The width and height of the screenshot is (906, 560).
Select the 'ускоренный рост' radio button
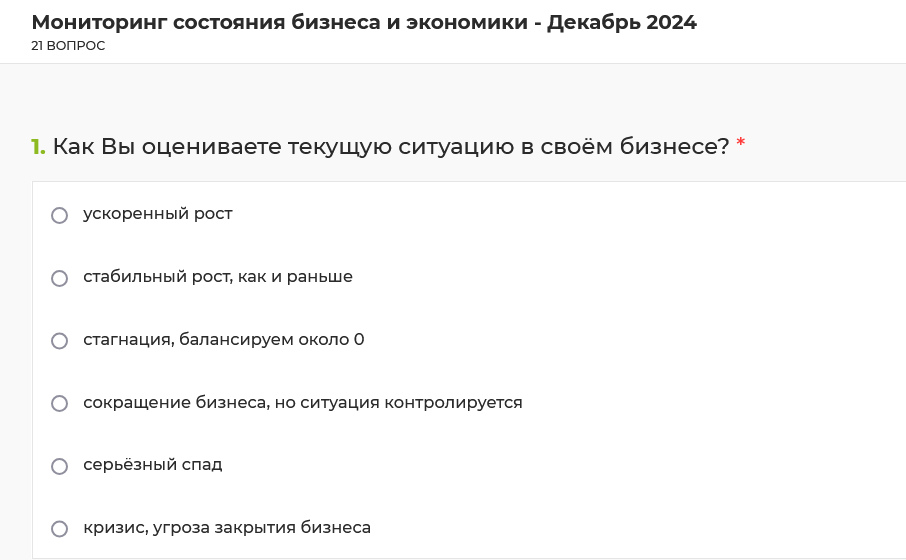(60, 216)
